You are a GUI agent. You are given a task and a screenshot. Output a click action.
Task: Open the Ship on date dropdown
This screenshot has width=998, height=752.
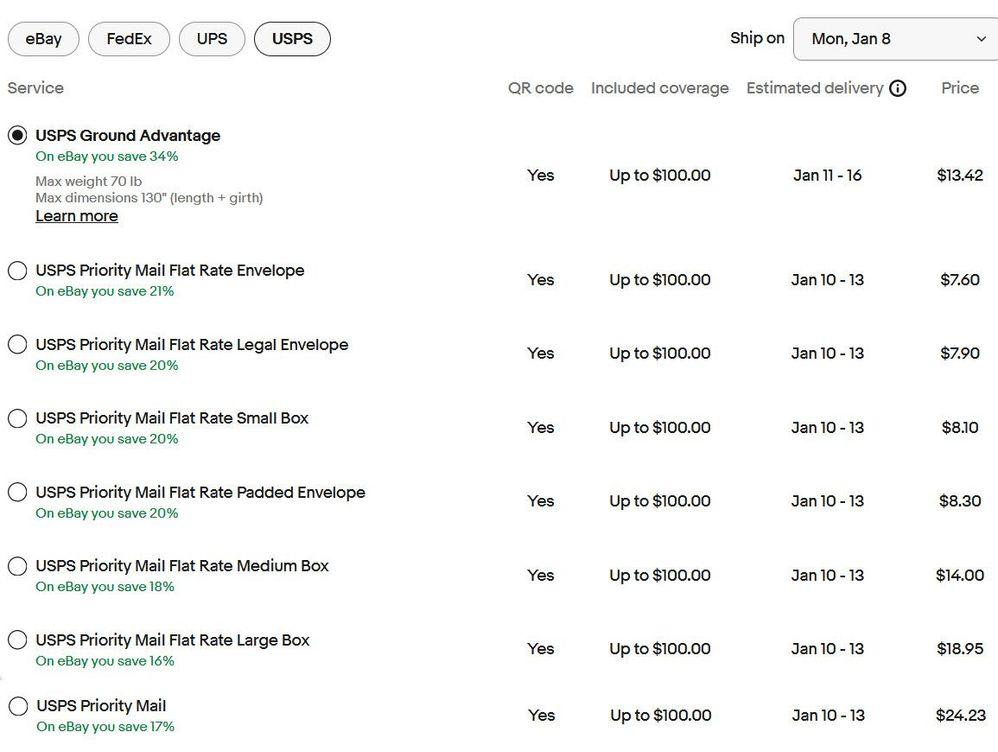point(896,39)
